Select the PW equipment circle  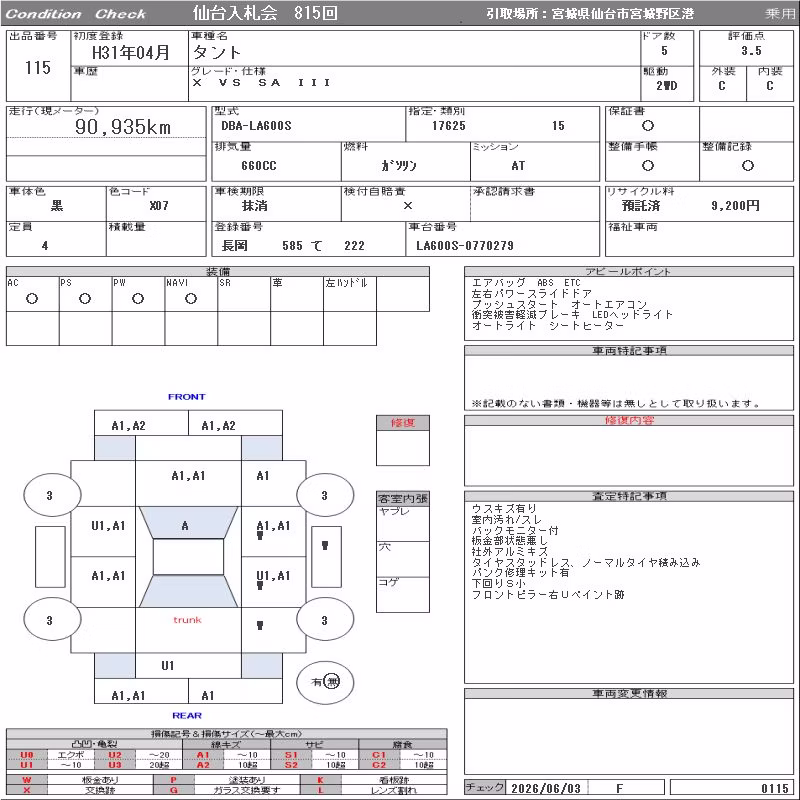[138, 298]
